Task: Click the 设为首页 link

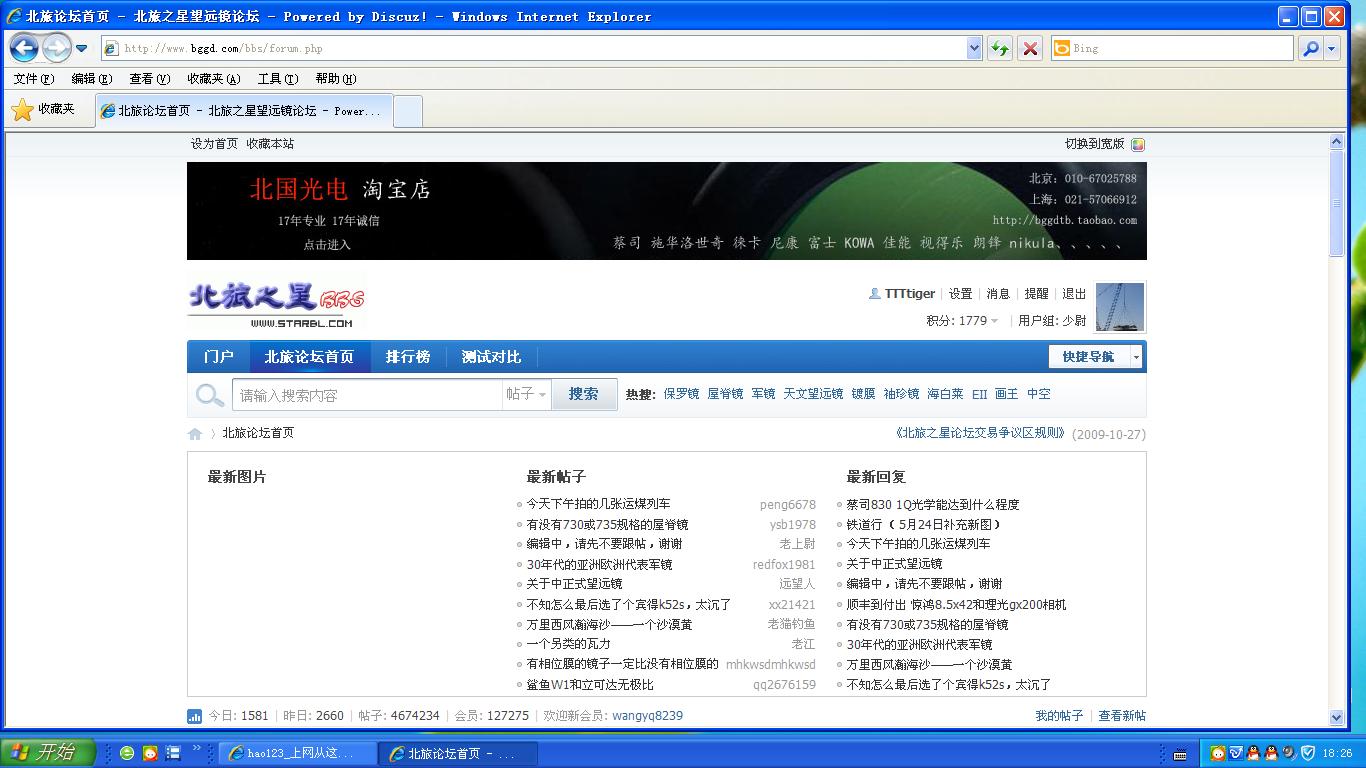Action: 215,144
